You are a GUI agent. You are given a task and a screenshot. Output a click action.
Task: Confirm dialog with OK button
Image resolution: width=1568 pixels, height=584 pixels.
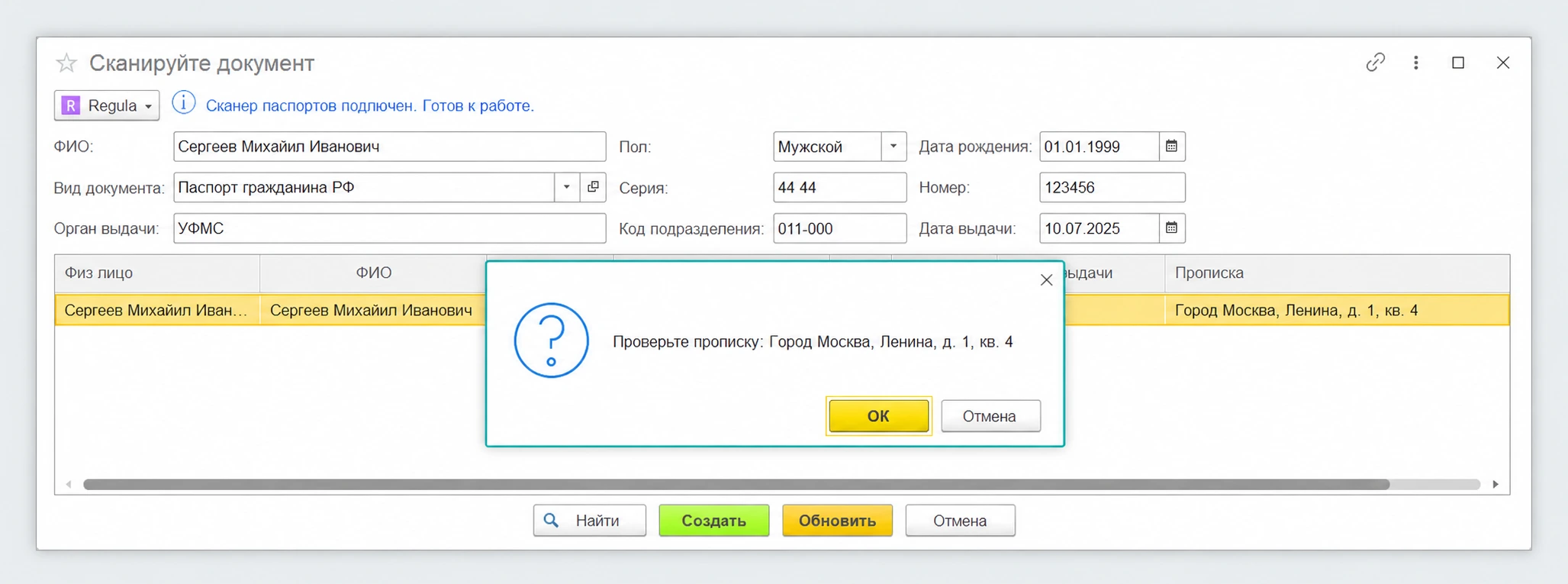point(878,416)
